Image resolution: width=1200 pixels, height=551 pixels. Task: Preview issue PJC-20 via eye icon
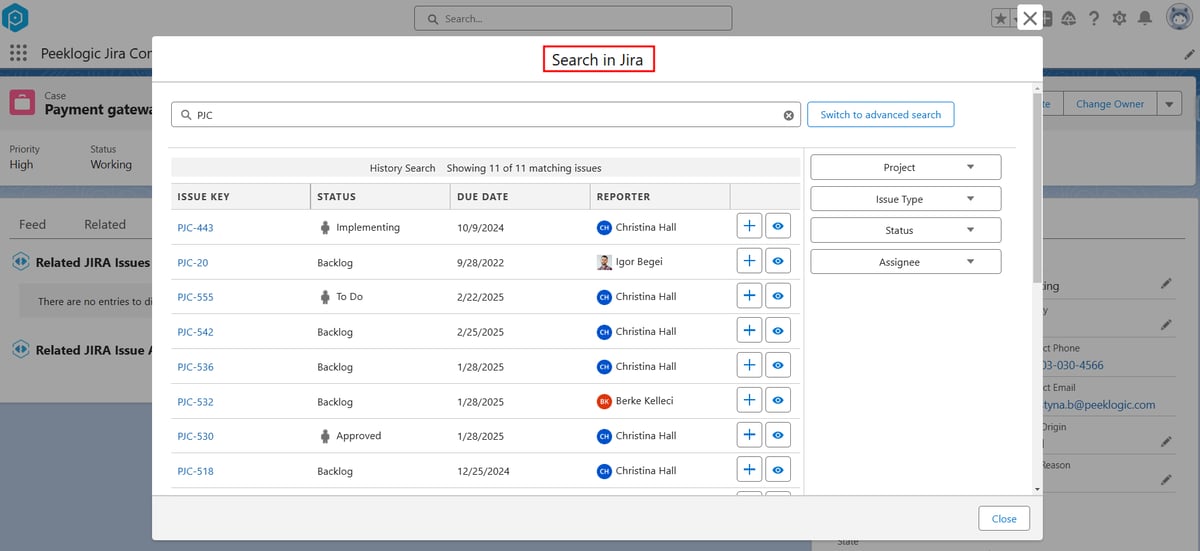coord(778,262)
